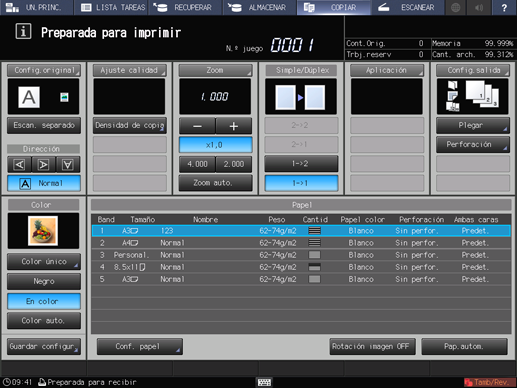Click the clock icon at 09:41
Screen dimensions: 517x388
point(6,382)
